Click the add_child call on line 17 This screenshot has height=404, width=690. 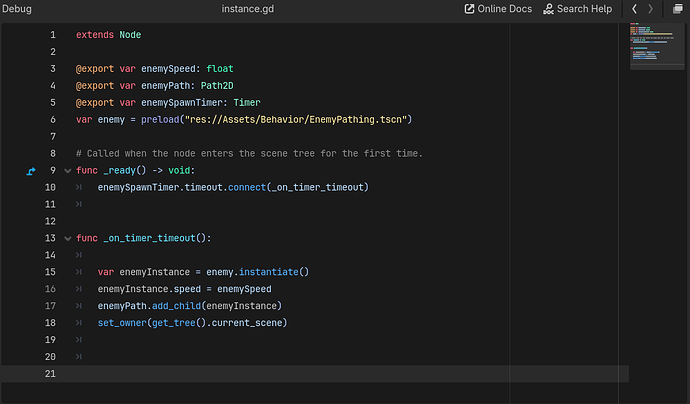176,306
